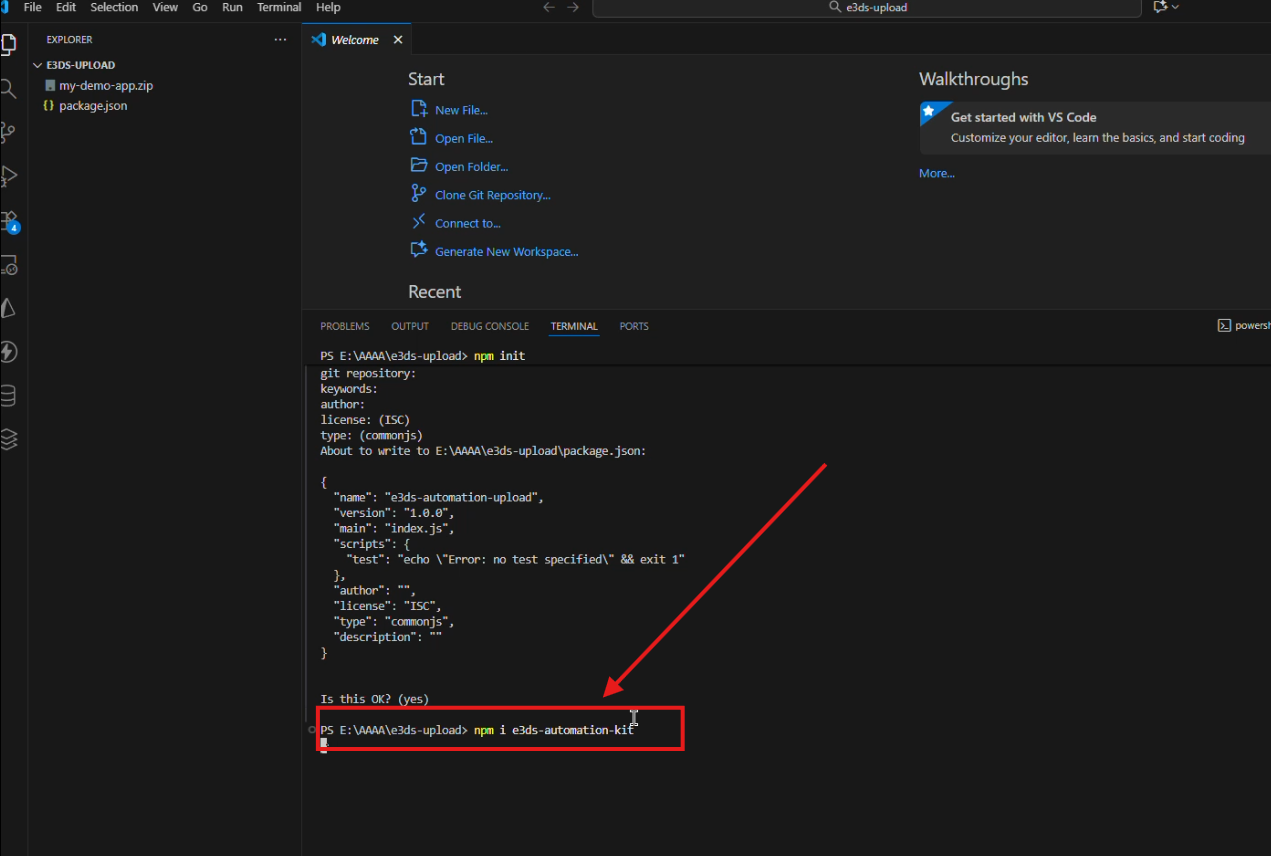Switch to the PROBLEMS panel tab

pyautogui.click(x=344, y=326)
